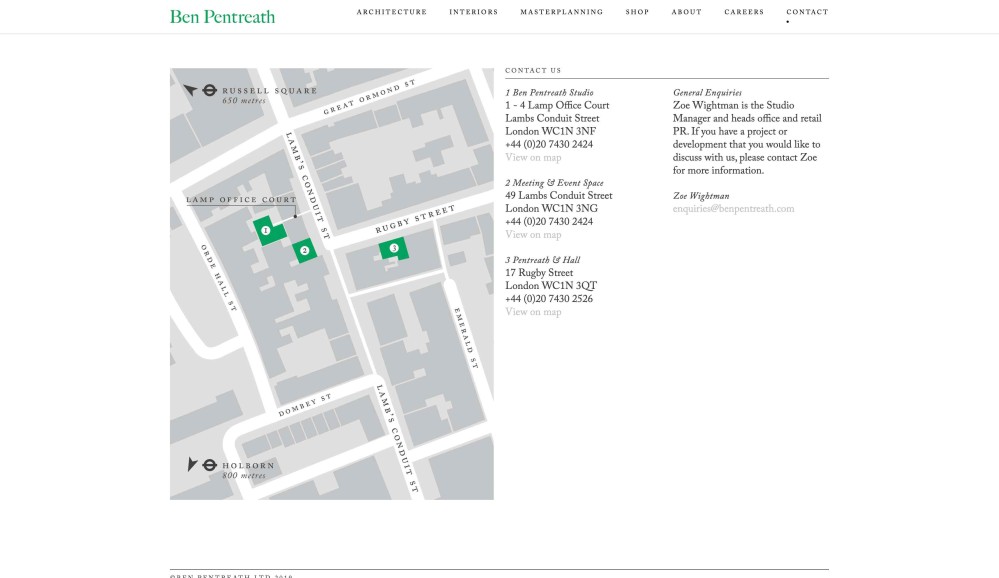The image size is (999, 578).
Task: Click the London WC1N 3NF postcode line
Action: pos(551,132)
